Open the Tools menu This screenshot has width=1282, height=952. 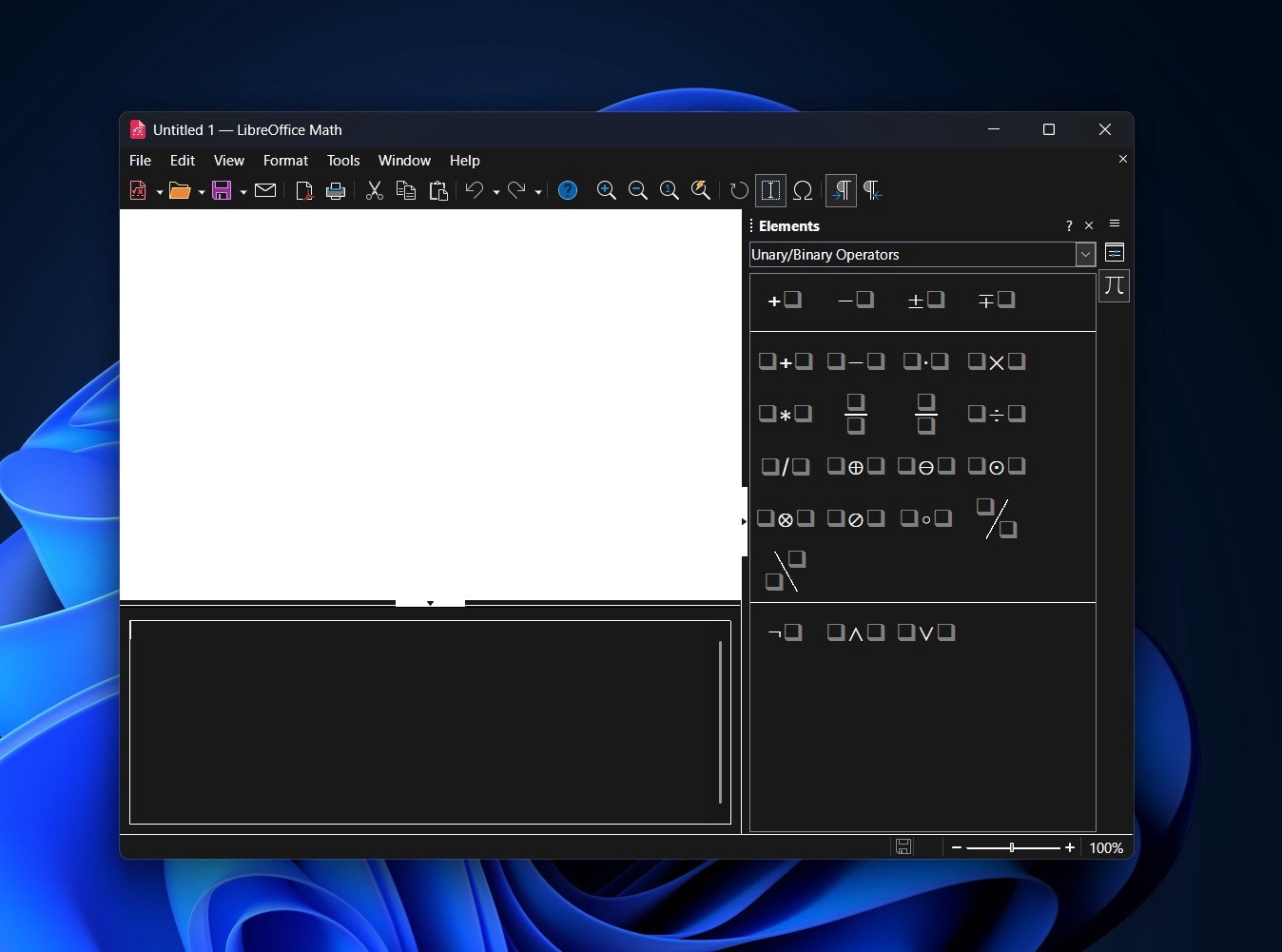point(343,160)
